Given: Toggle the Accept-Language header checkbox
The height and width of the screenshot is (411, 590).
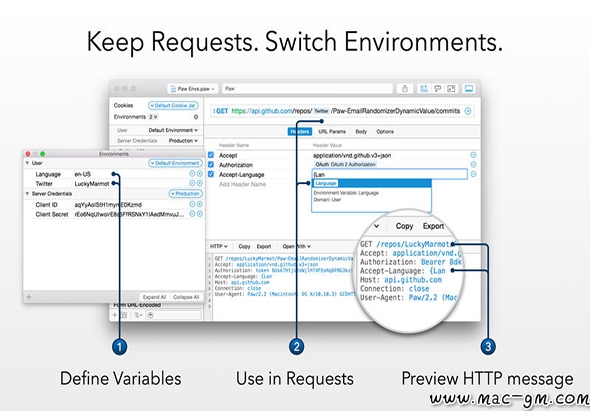Looking at the screenshot, I should coord(211,174).
